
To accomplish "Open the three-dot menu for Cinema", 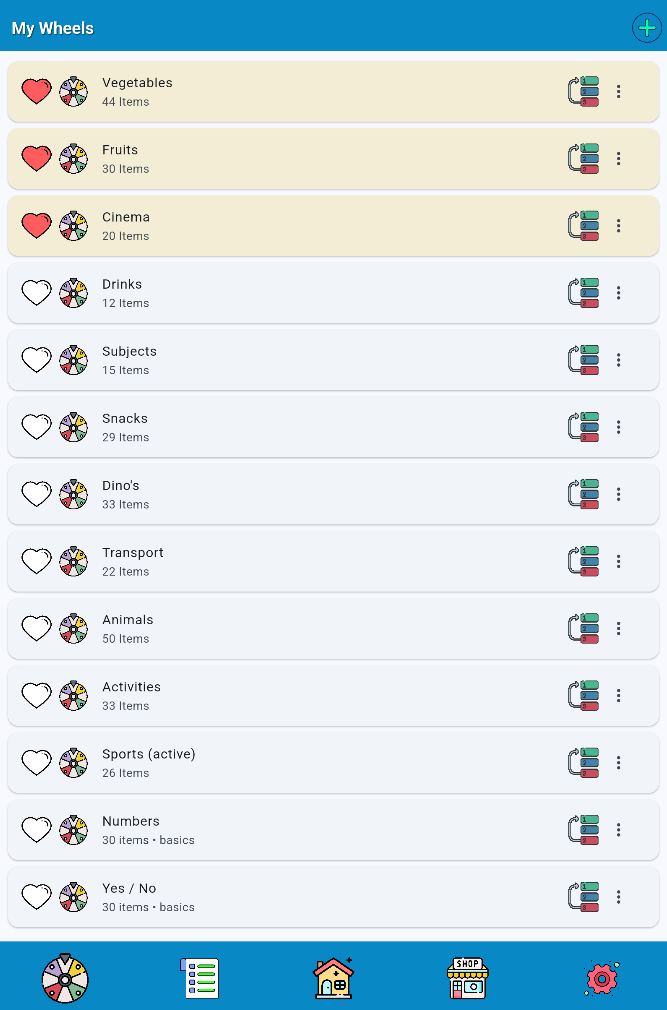I will tap(619, 225).
